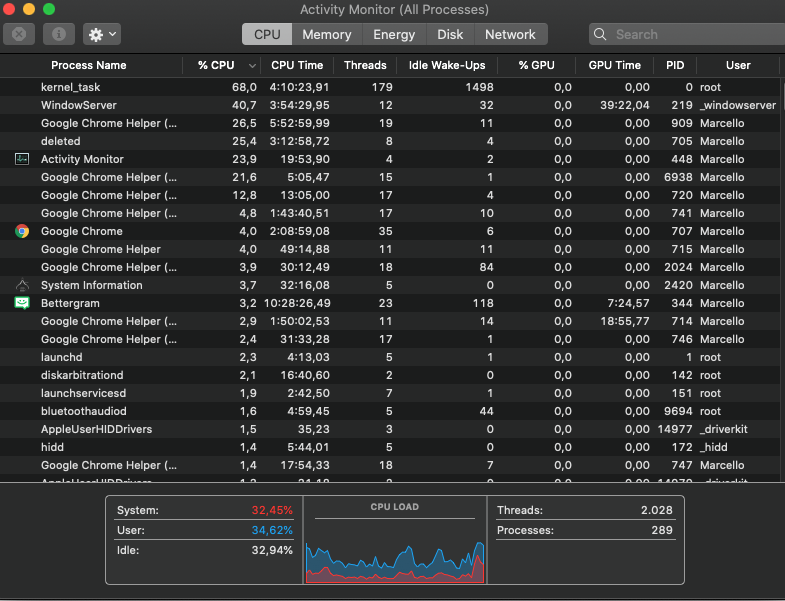This screenshot has height=601, width=785.
Task: Switch to the CPU tab
Action: pyautogui.click(x=267, y=34)
